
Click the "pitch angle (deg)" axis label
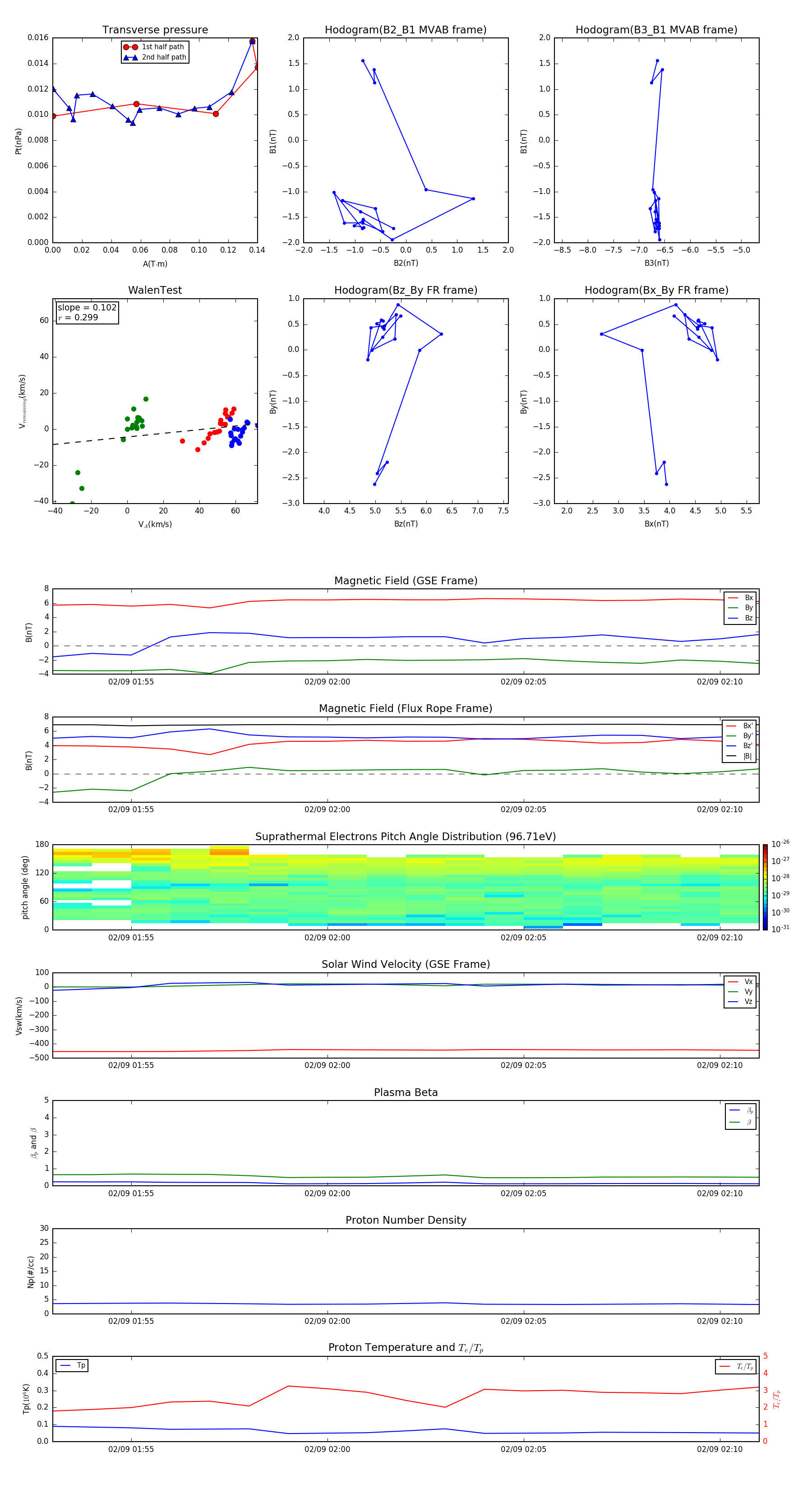tap(25, 887)
